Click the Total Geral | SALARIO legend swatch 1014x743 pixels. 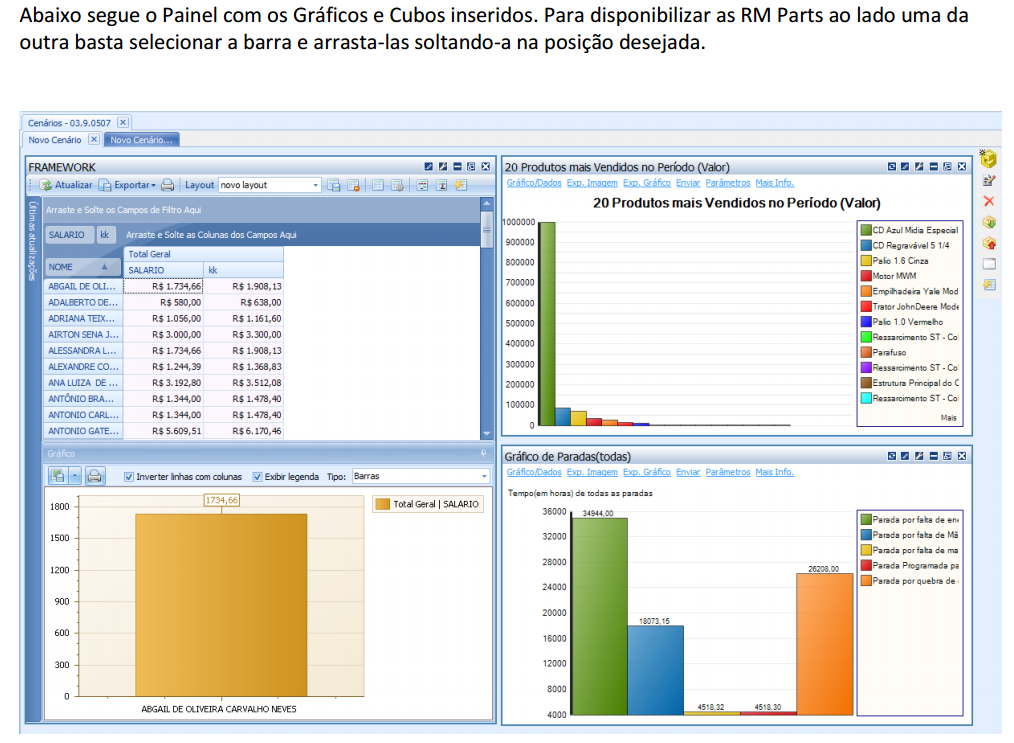[383, 504]
